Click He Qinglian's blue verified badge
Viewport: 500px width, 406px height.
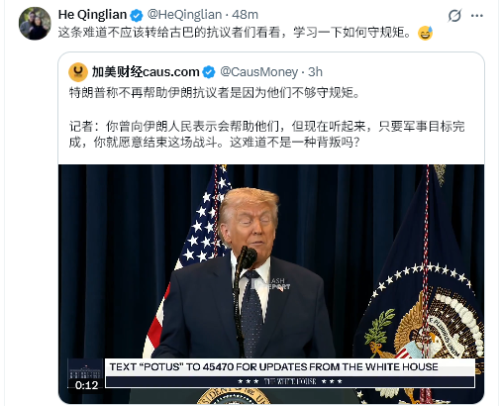(x=136, y=15)
